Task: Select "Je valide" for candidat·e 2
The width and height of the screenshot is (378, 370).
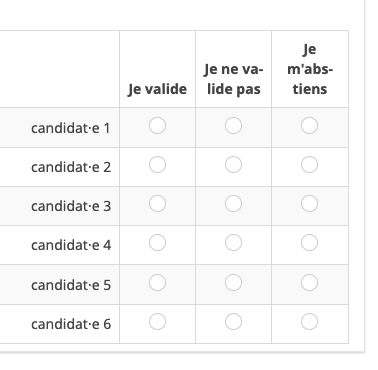Action: coord(157,165)
